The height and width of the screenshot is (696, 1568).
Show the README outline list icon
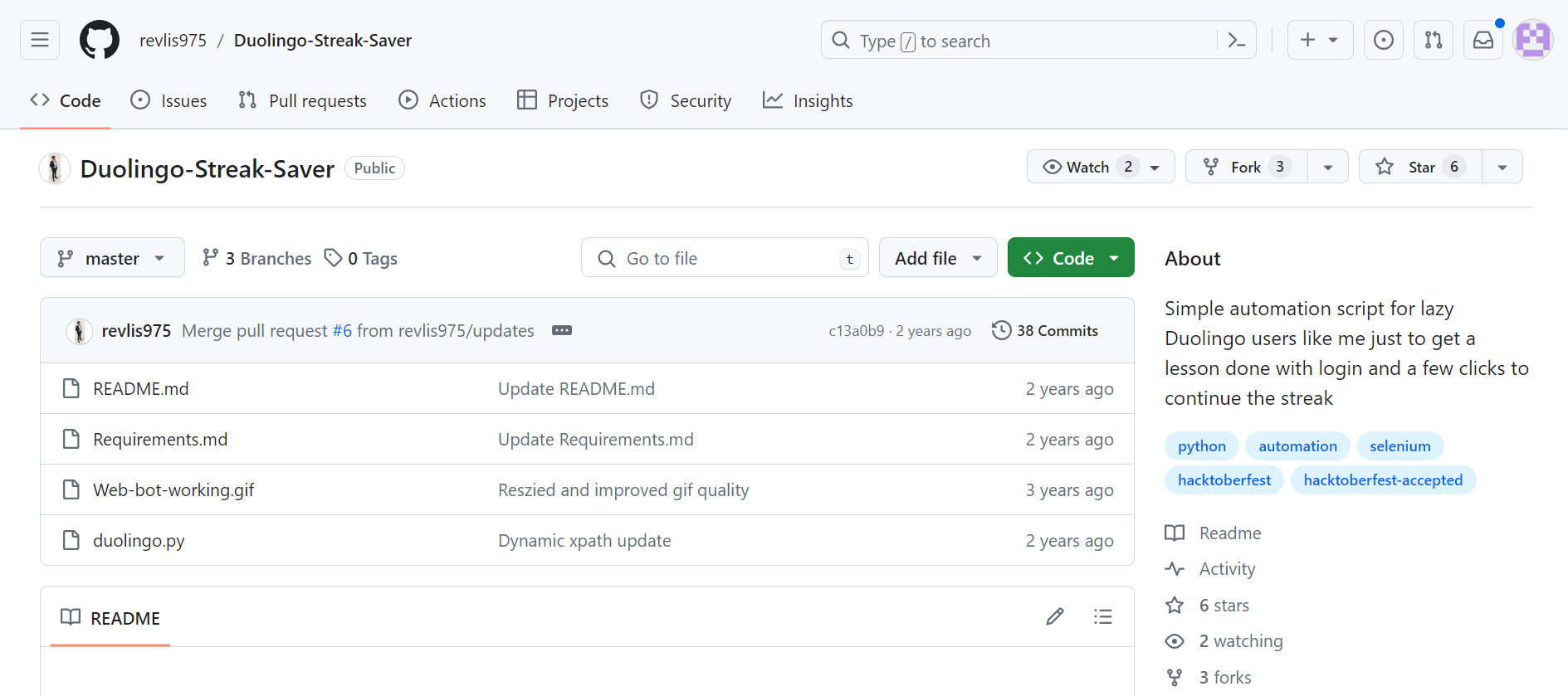pyautogui.click(x=1102, y=616)
